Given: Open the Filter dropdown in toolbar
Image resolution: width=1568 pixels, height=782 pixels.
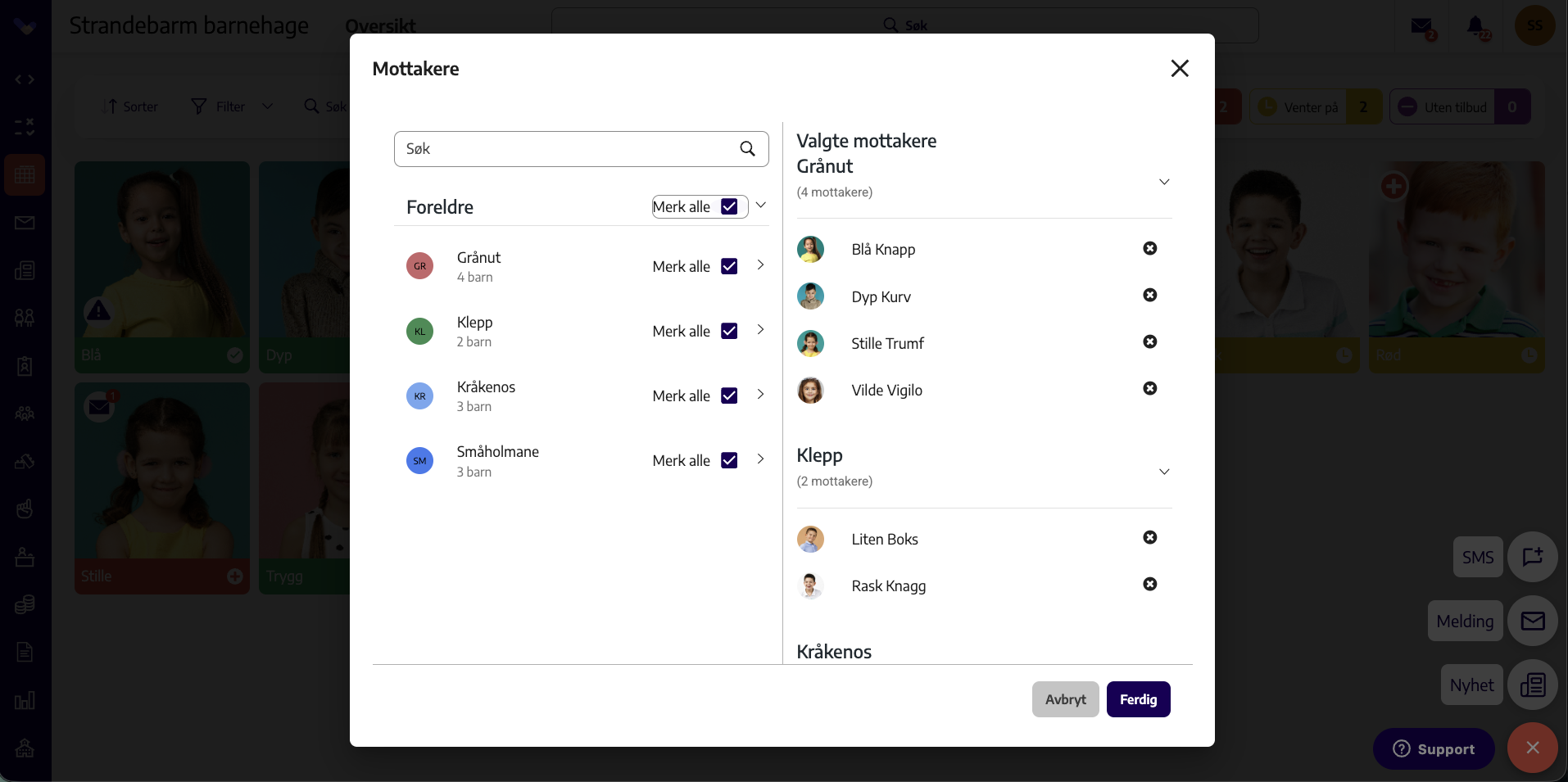Looking at the screenshot, I should click(231, 106).
